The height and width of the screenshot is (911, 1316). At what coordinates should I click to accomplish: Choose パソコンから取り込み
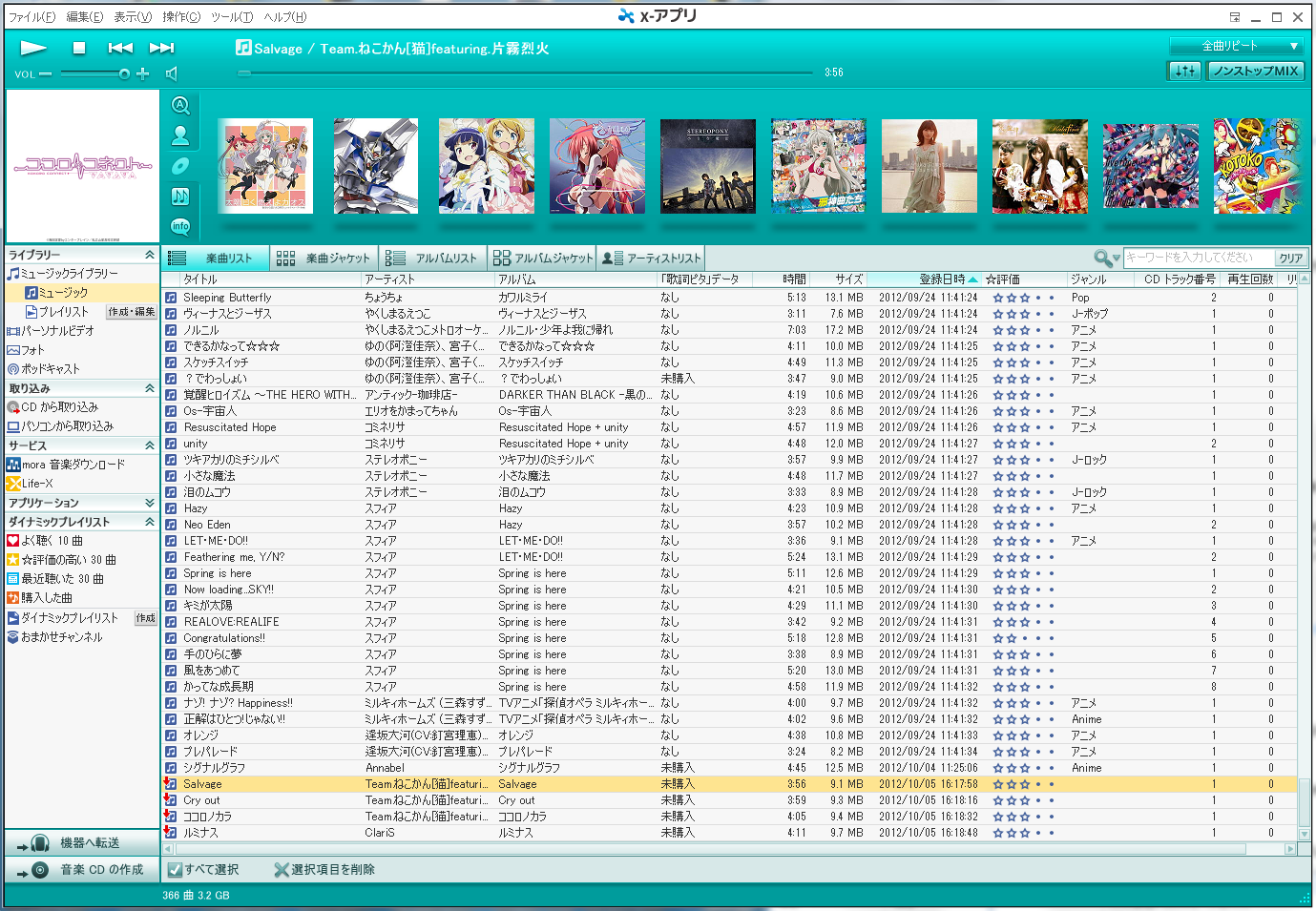[60, 426]
